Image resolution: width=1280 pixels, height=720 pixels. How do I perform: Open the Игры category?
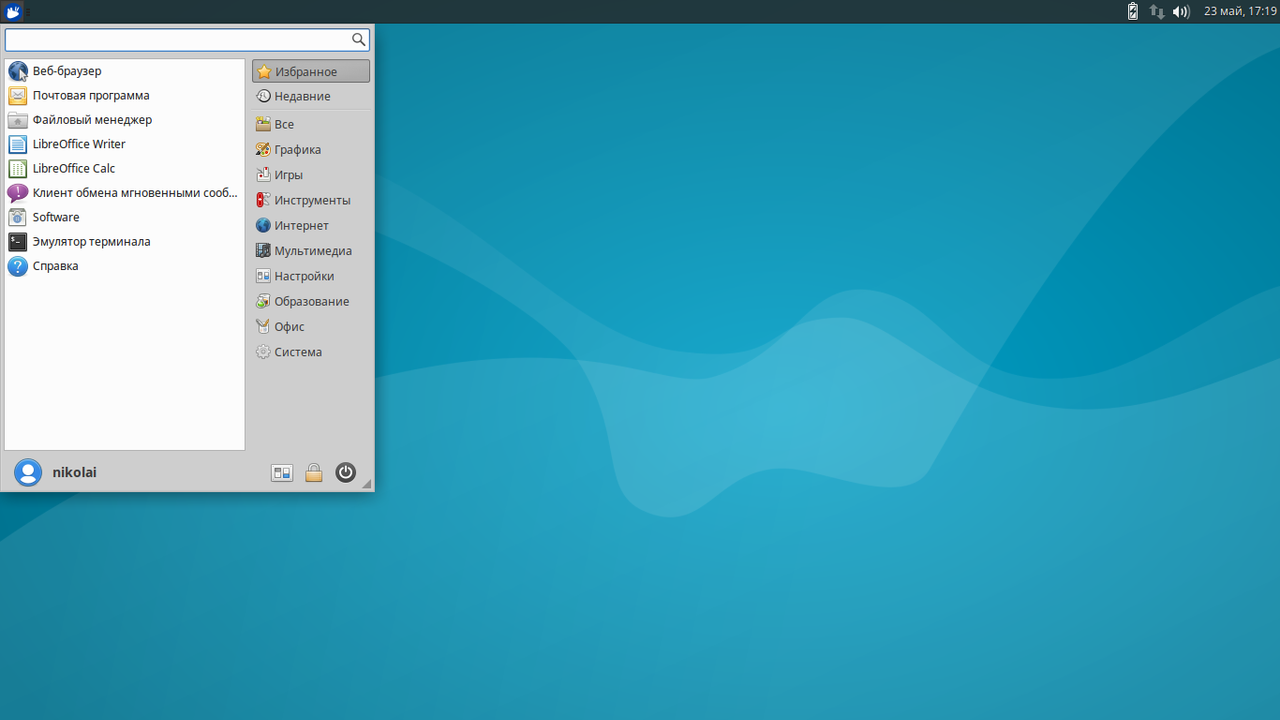pyautogui.click(x=311, y=175)
